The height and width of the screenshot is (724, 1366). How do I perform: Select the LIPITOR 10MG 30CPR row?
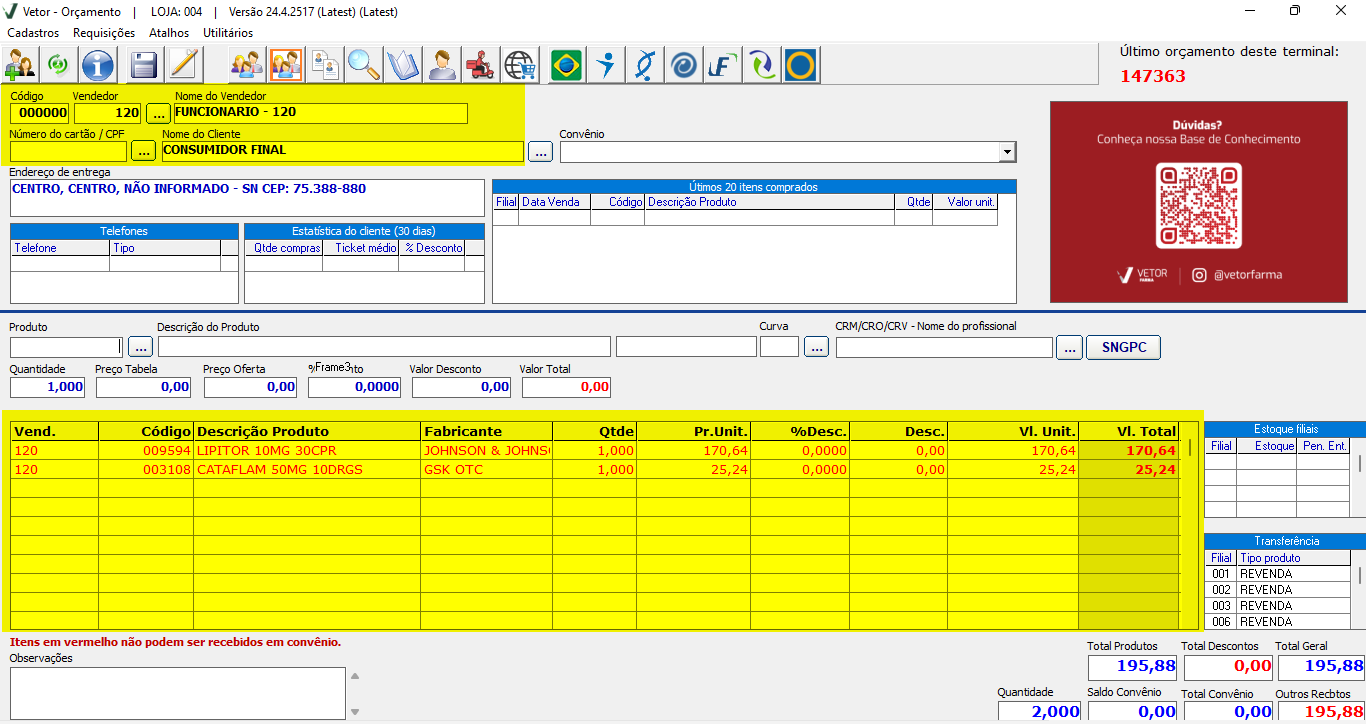pyautogui.click(x=595, y=451)
